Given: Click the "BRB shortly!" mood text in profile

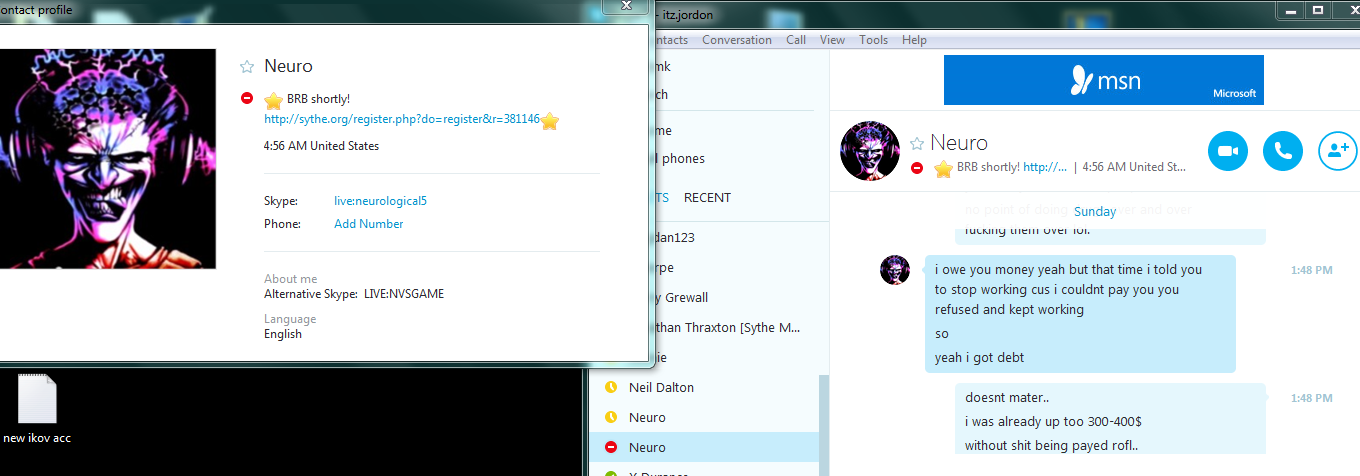Looking at the screenshot, I should pos(318,99).
